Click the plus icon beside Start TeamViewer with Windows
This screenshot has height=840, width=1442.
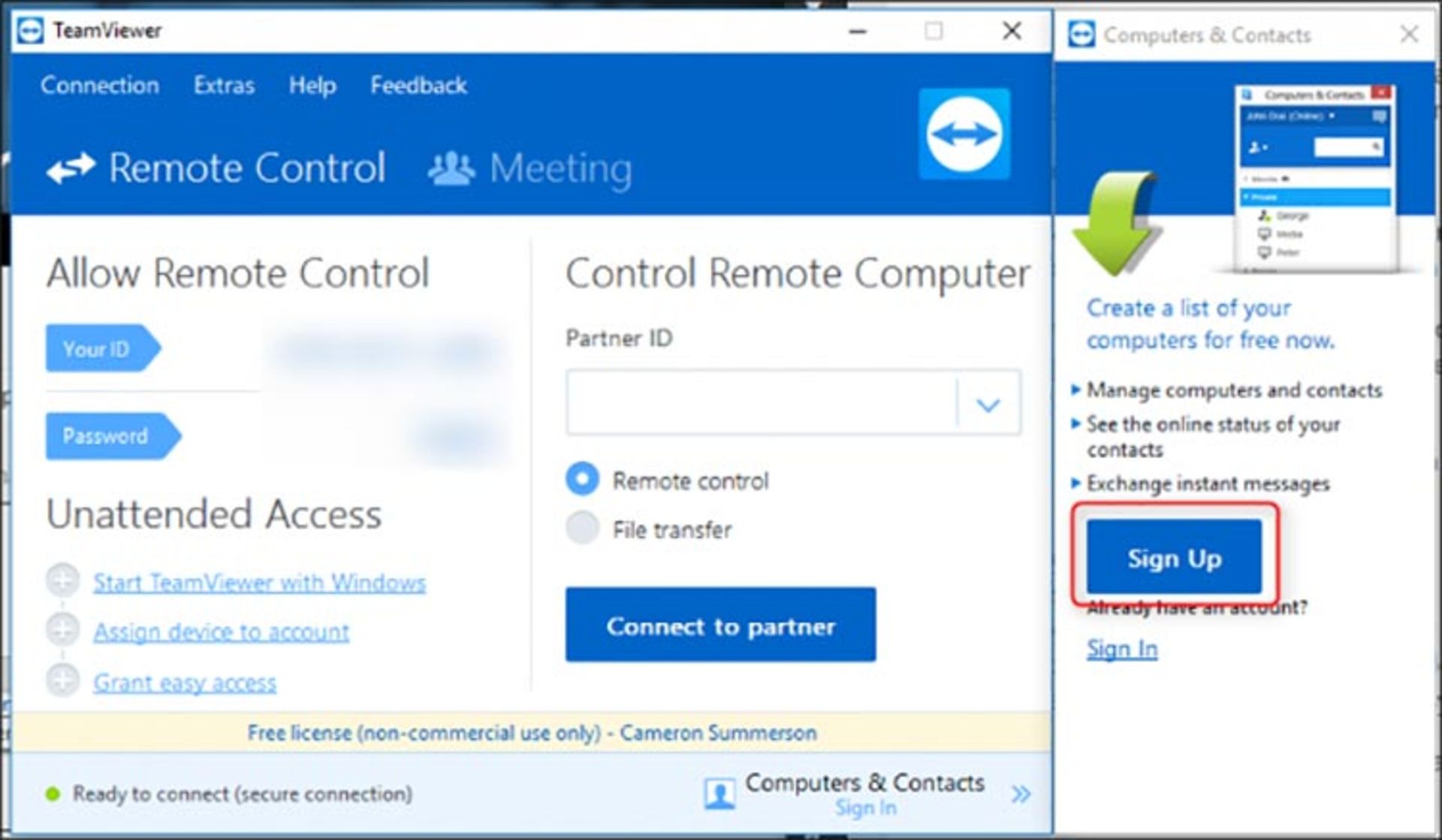click(x=62, y=580)
